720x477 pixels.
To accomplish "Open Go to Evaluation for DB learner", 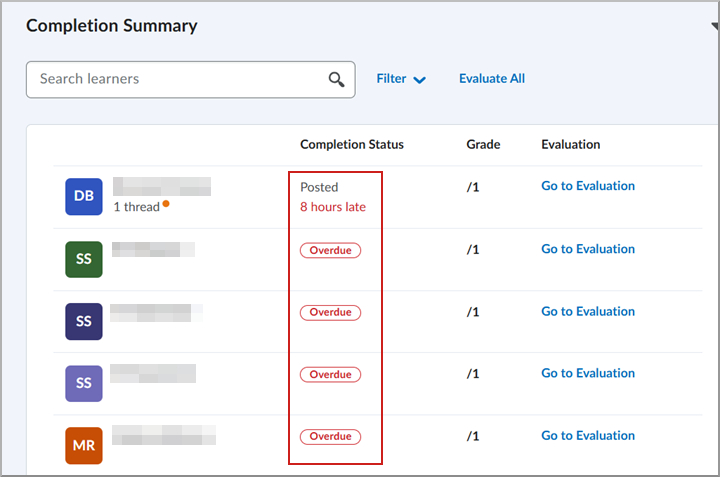I will coord(588,186).
